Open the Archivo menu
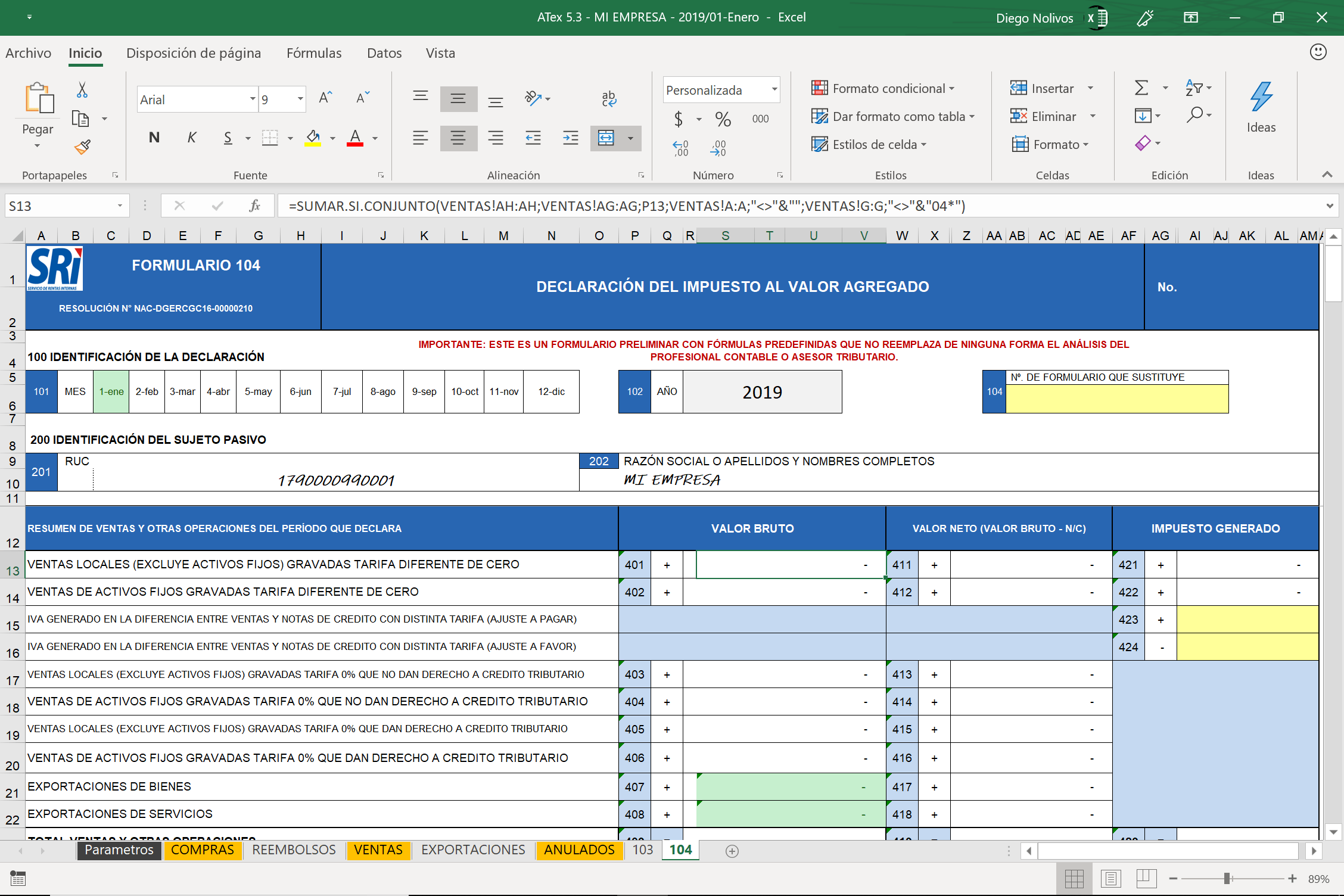 point(28,53)
